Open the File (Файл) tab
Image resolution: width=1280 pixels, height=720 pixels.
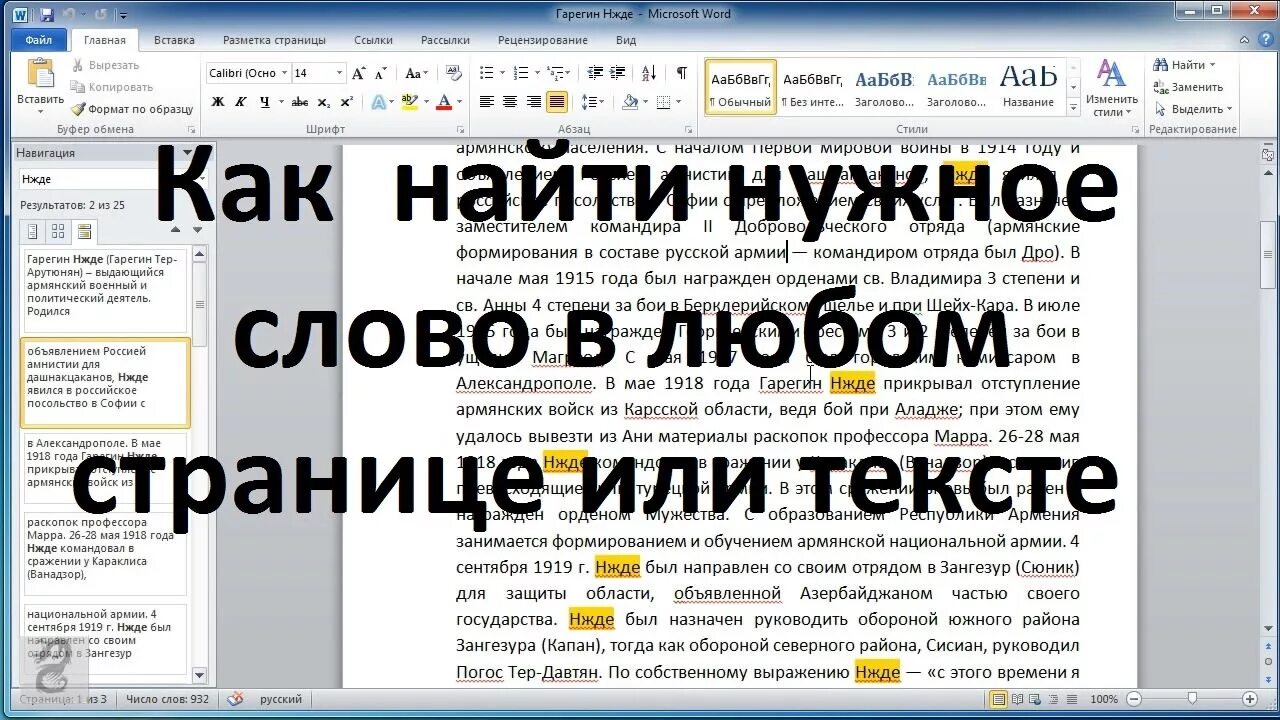coord(39,40)
